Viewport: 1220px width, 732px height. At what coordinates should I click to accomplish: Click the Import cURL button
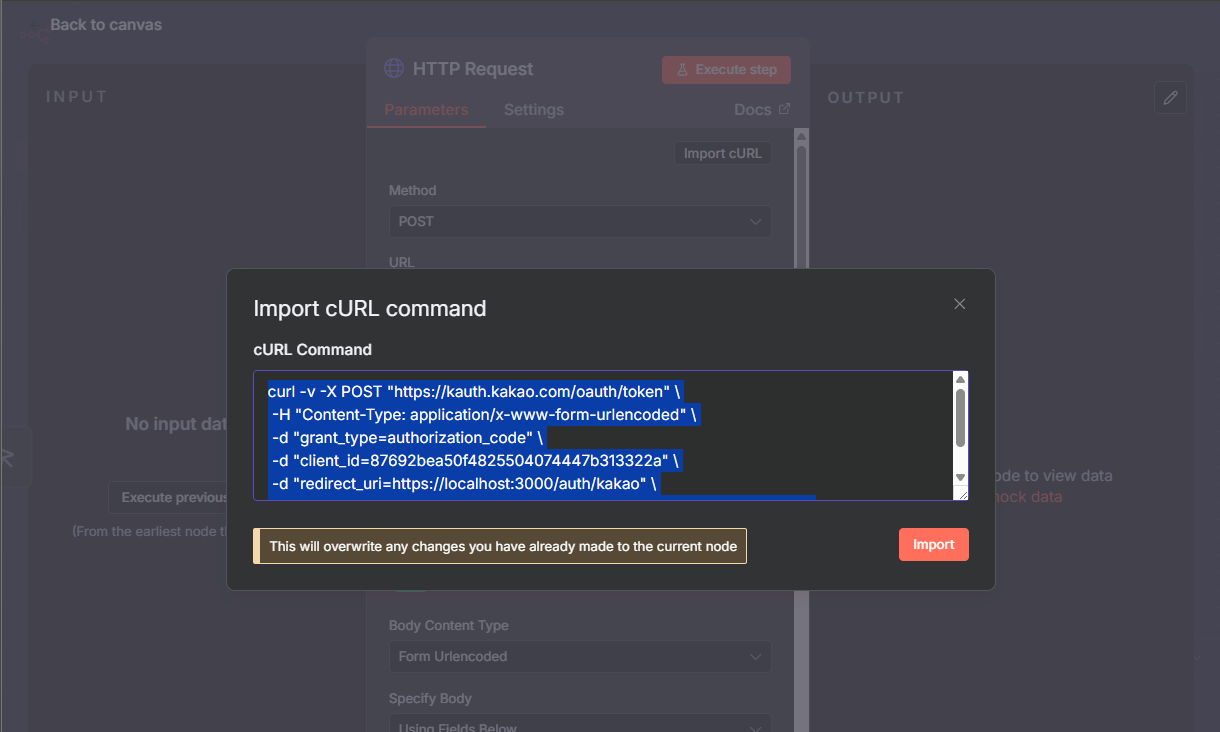pos(722,153)
